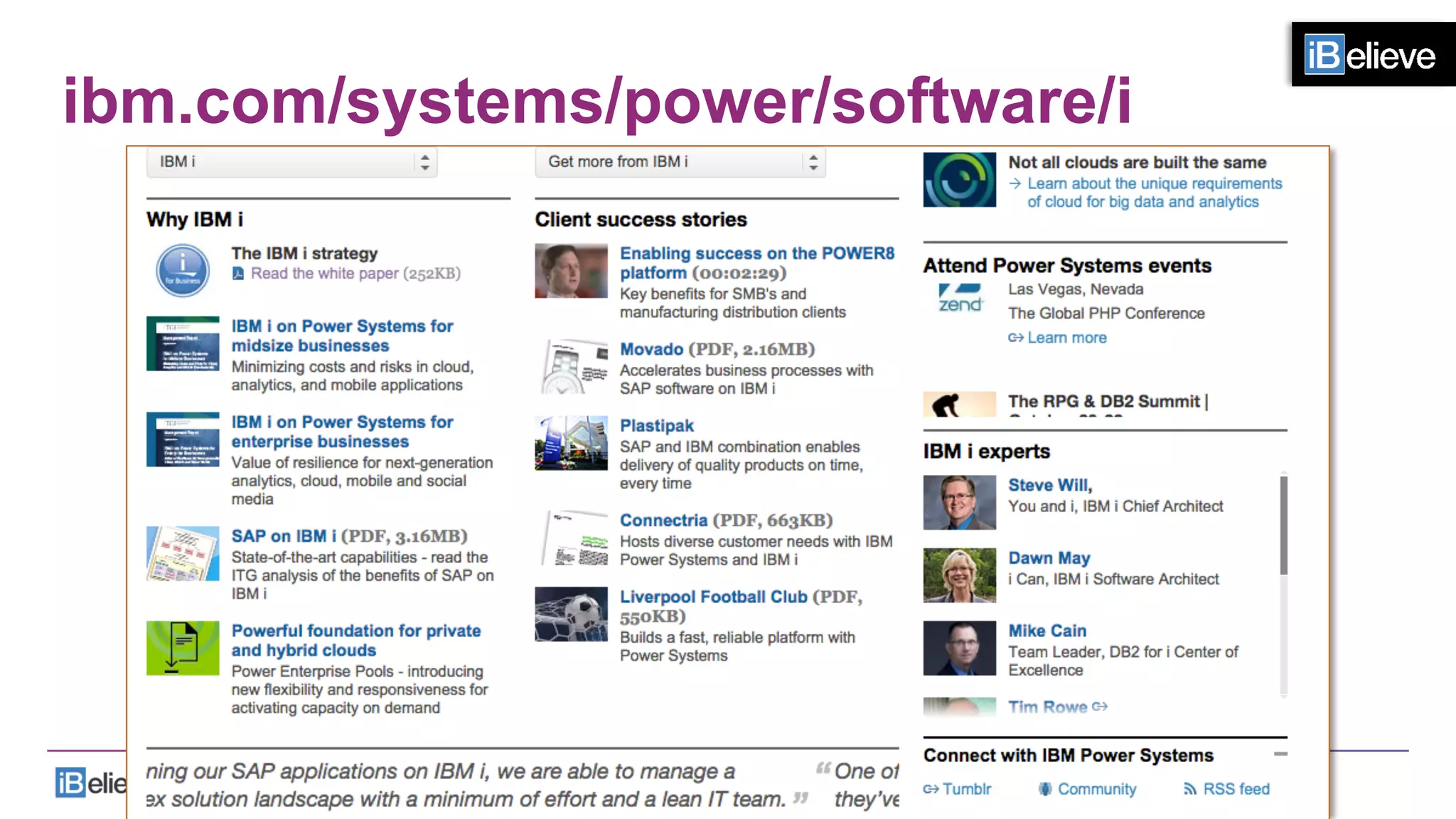Open the Tumblr link

point(967,789)
